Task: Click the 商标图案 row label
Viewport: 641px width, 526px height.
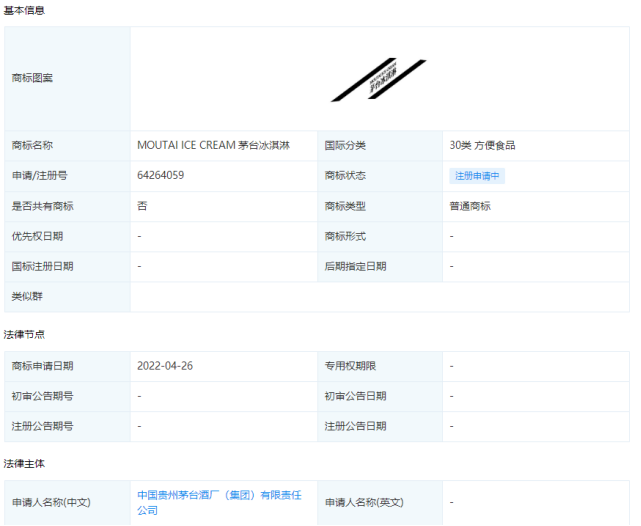Action: tap(32, 78)
